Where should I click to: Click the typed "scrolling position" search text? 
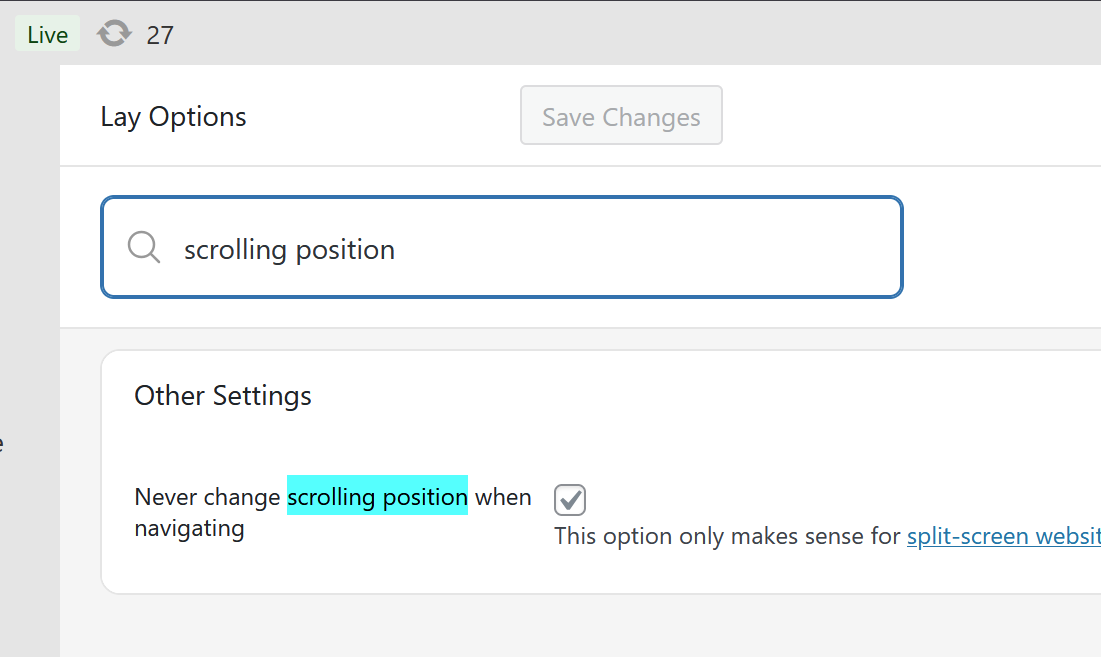289,249
